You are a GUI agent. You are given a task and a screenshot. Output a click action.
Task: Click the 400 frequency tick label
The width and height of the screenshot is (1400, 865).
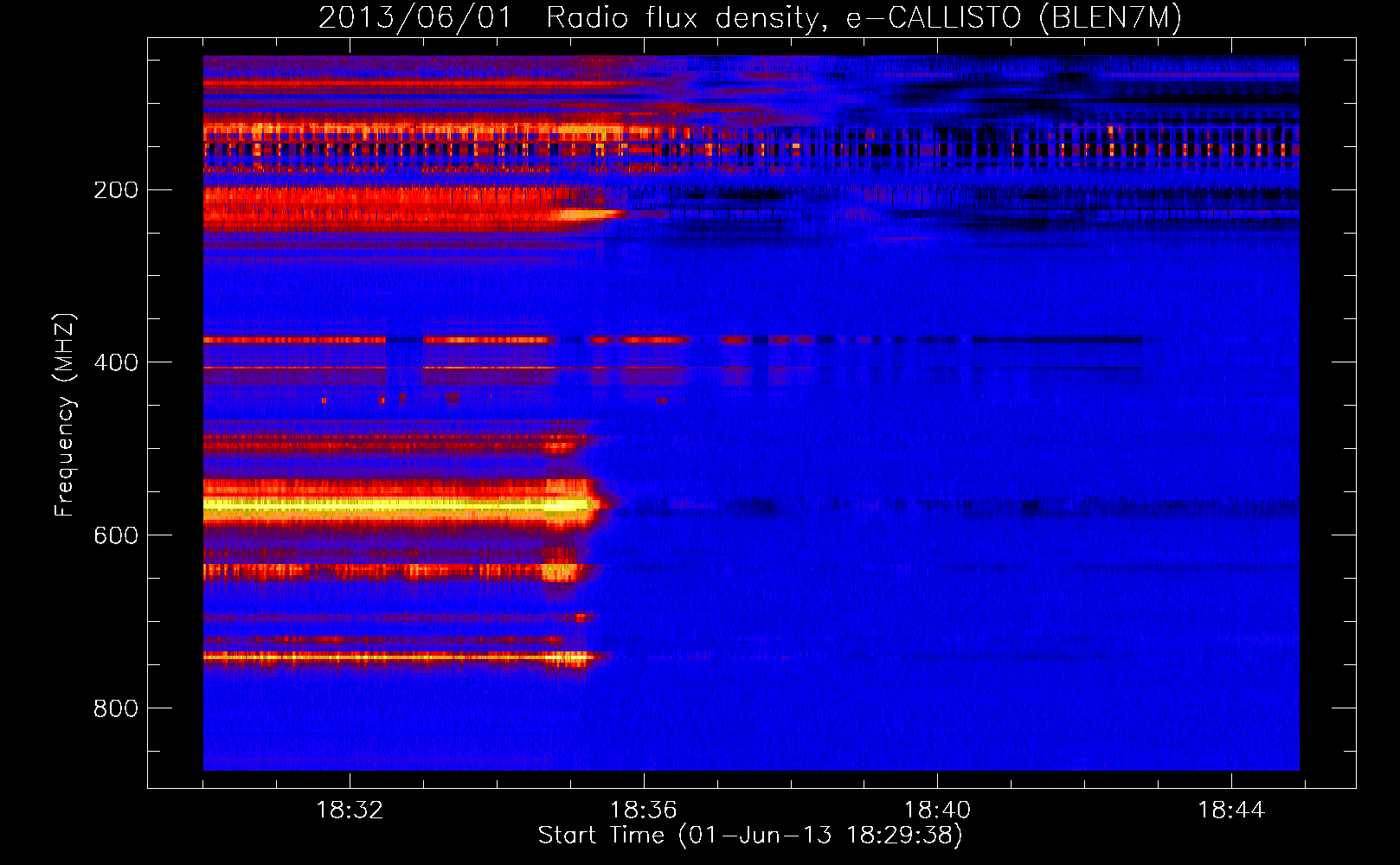[116, 362]
